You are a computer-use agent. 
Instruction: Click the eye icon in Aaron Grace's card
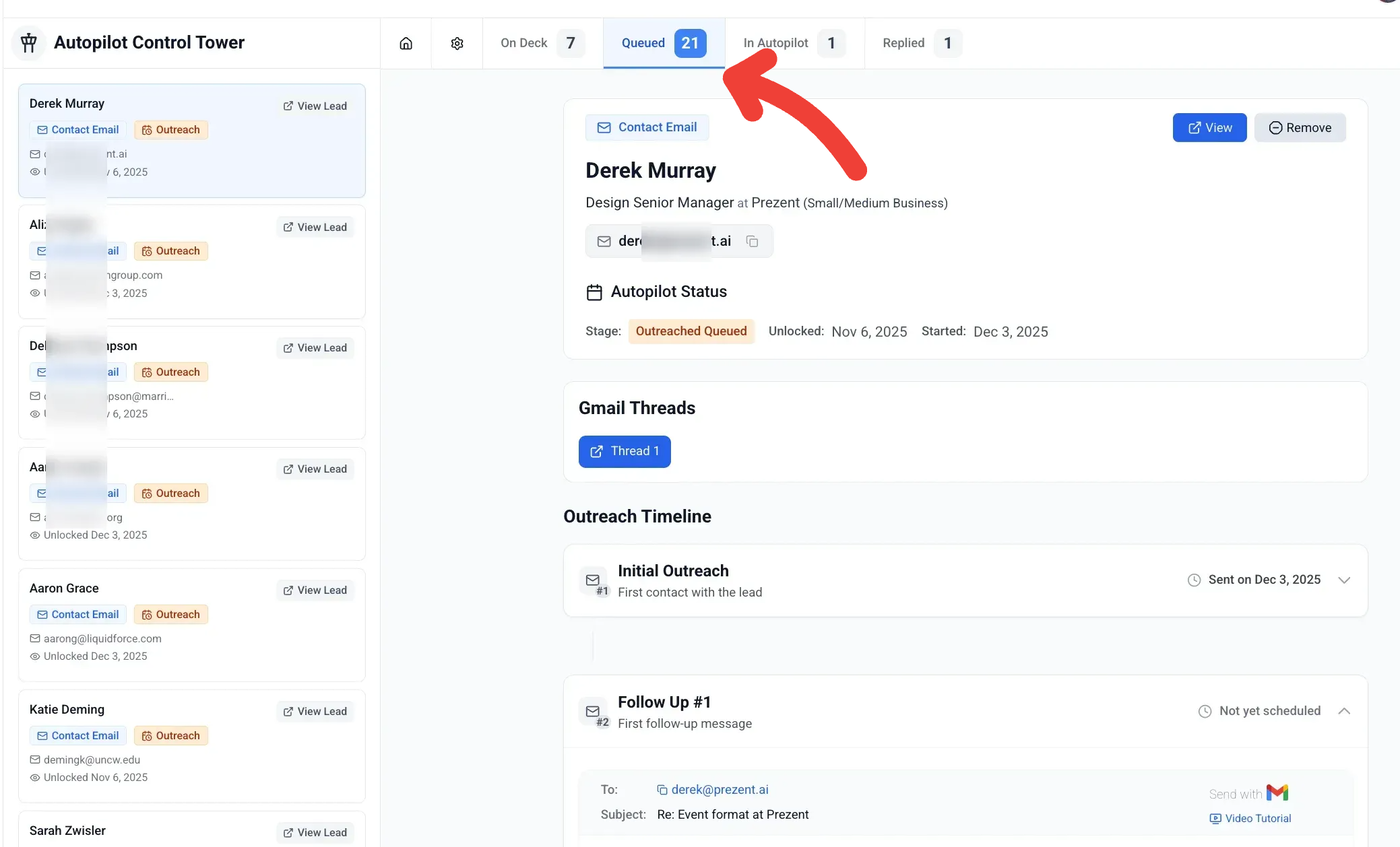(35, 656)
